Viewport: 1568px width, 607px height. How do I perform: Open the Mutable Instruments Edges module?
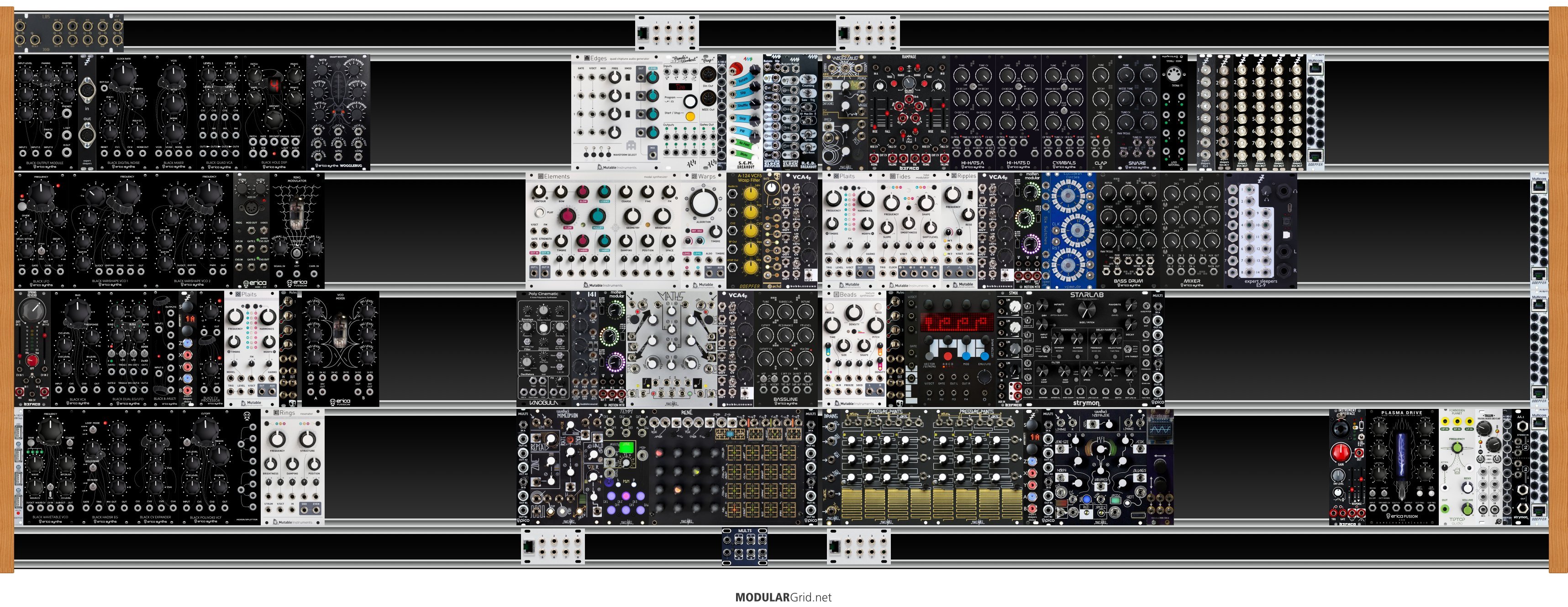pos(616,113)
